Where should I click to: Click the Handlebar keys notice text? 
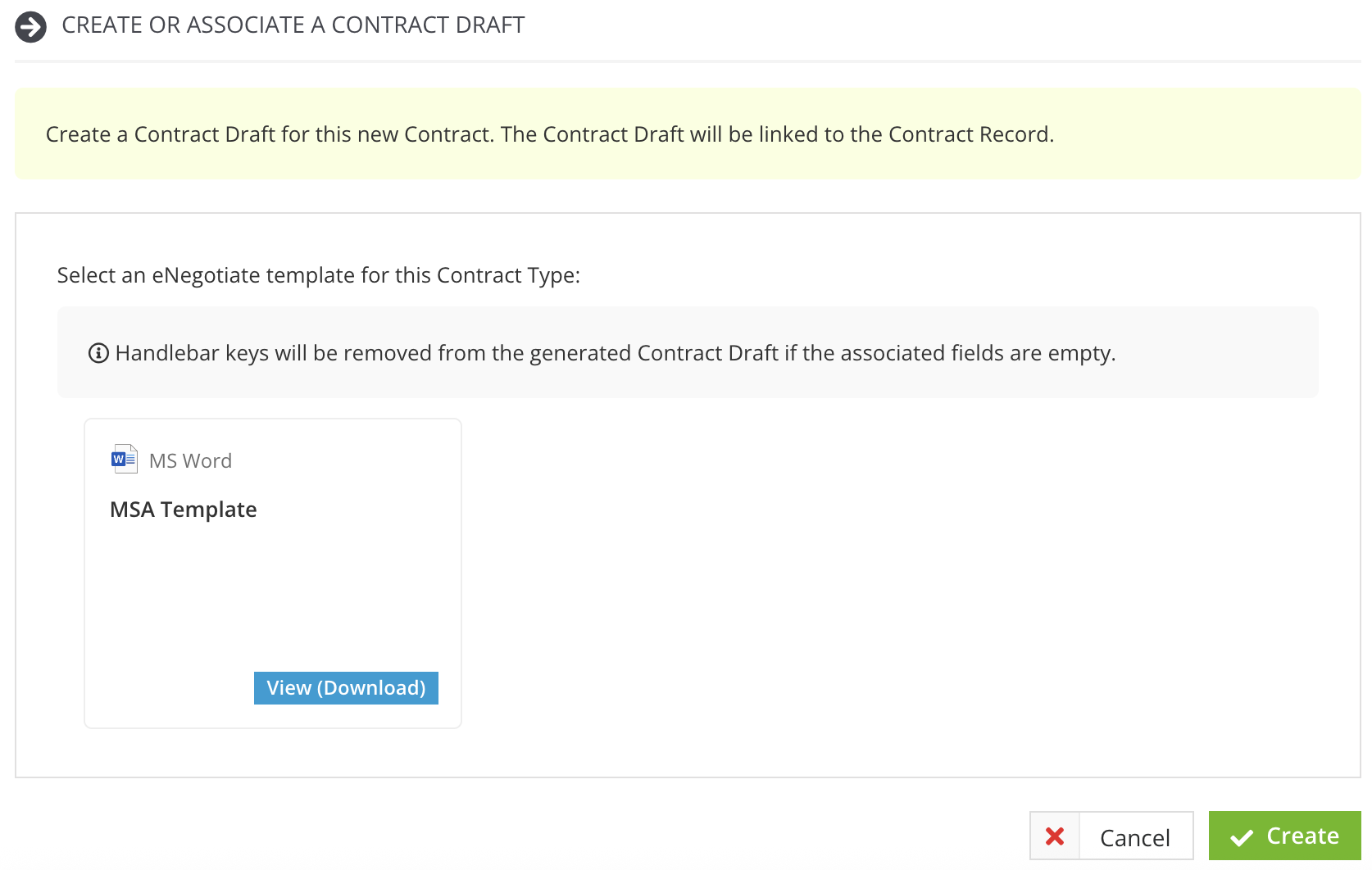616,353
